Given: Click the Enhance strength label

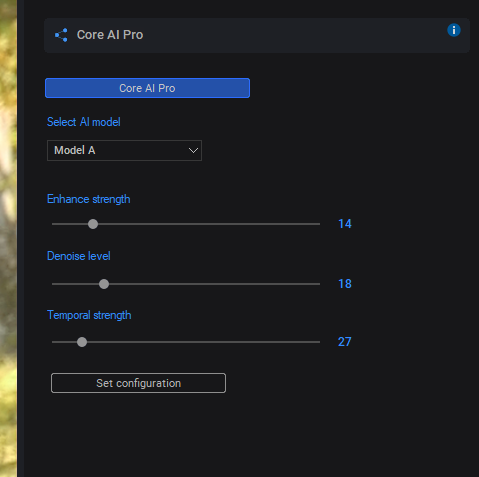Looking at the screenshot, I should coord(89,199).
